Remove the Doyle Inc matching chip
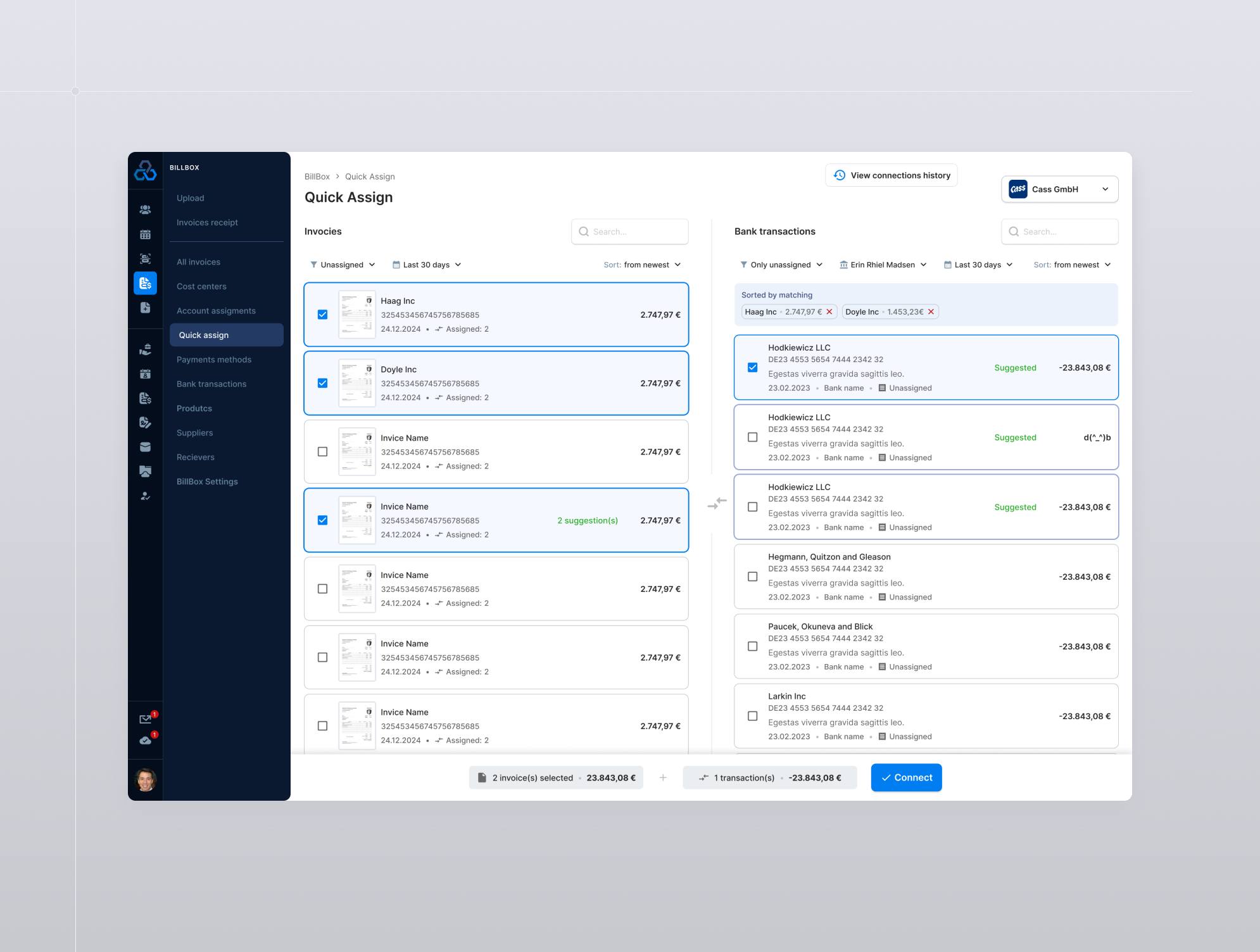 (x=931, y=311)
